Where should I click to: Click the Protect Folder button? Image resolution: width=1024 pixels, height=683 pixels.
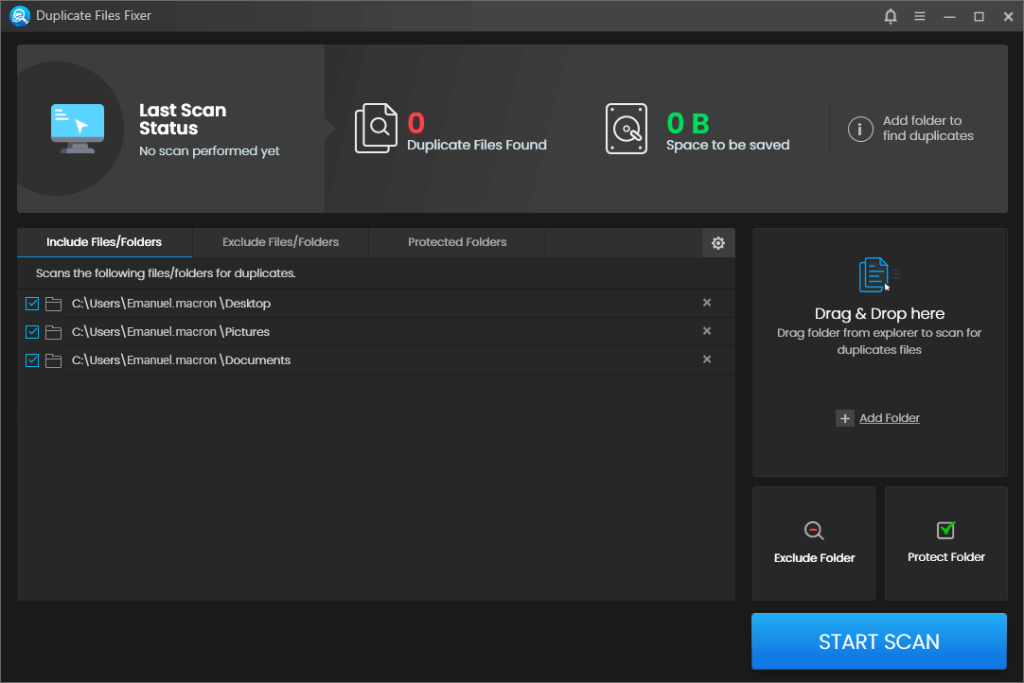tap(946, 543)
